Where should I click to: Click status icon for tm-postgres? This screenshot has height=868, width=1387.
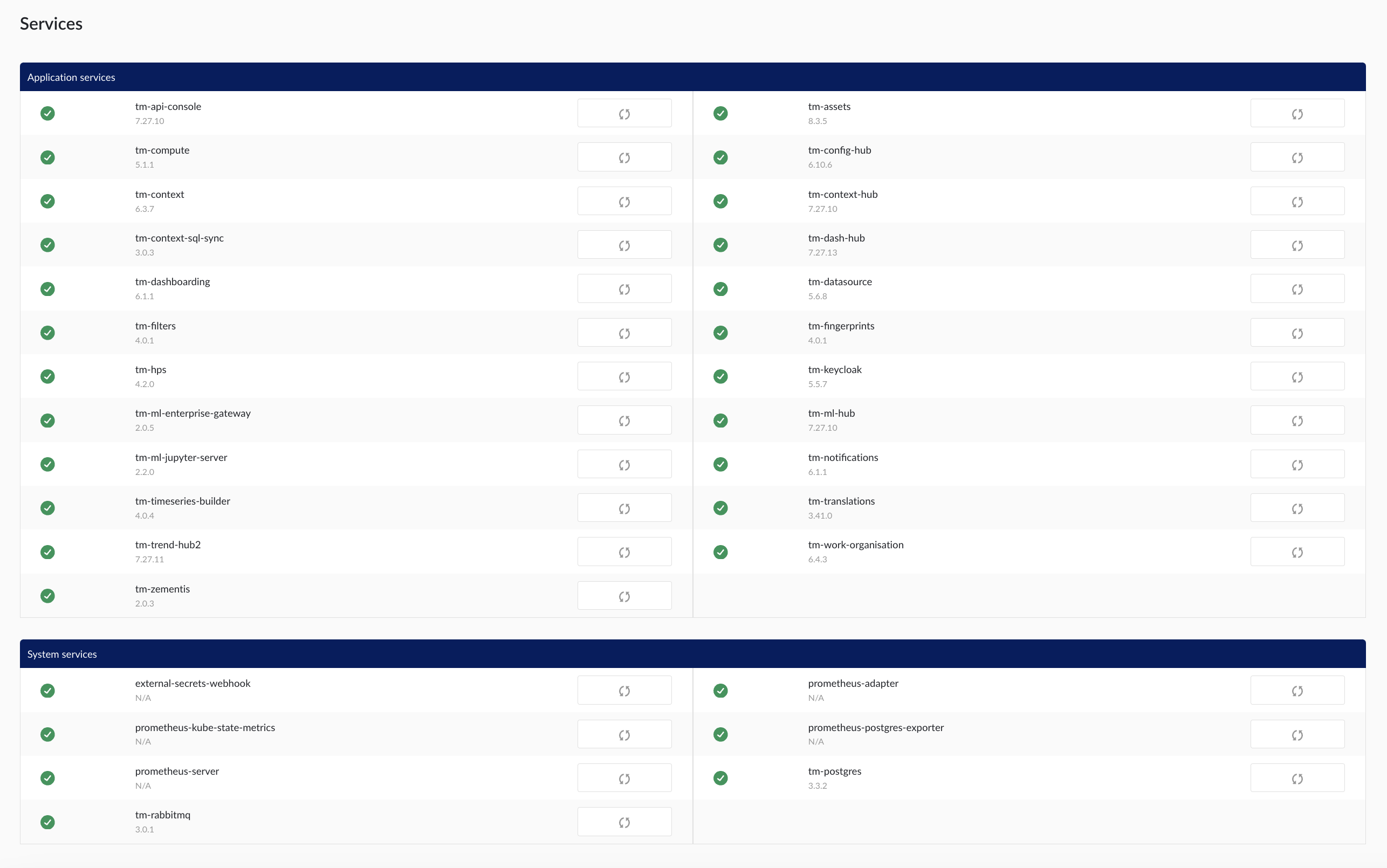[x=720, y=779]
